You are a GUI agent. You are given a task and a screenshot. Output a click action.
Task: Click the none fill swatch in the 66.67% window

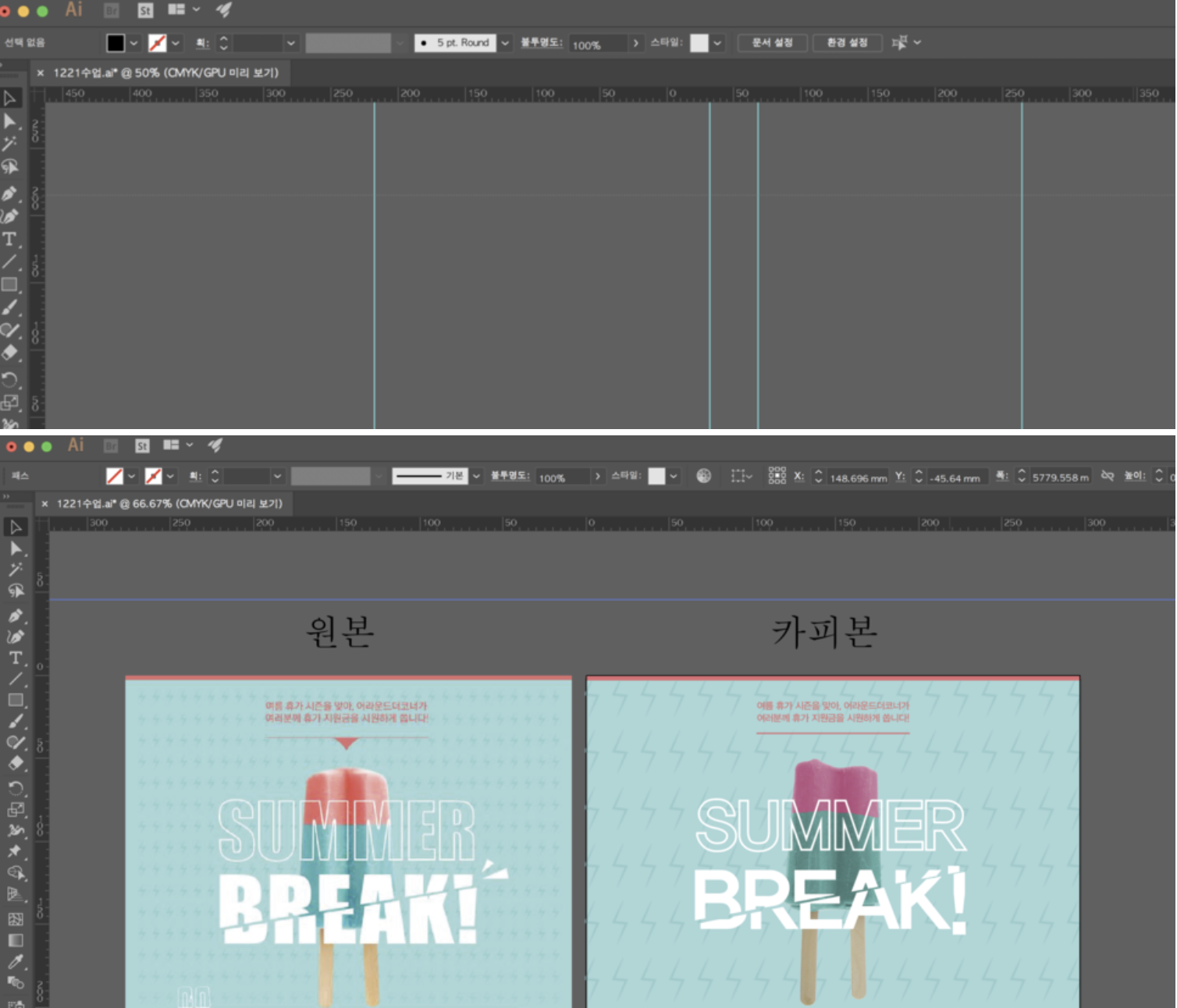pos(115,476)
